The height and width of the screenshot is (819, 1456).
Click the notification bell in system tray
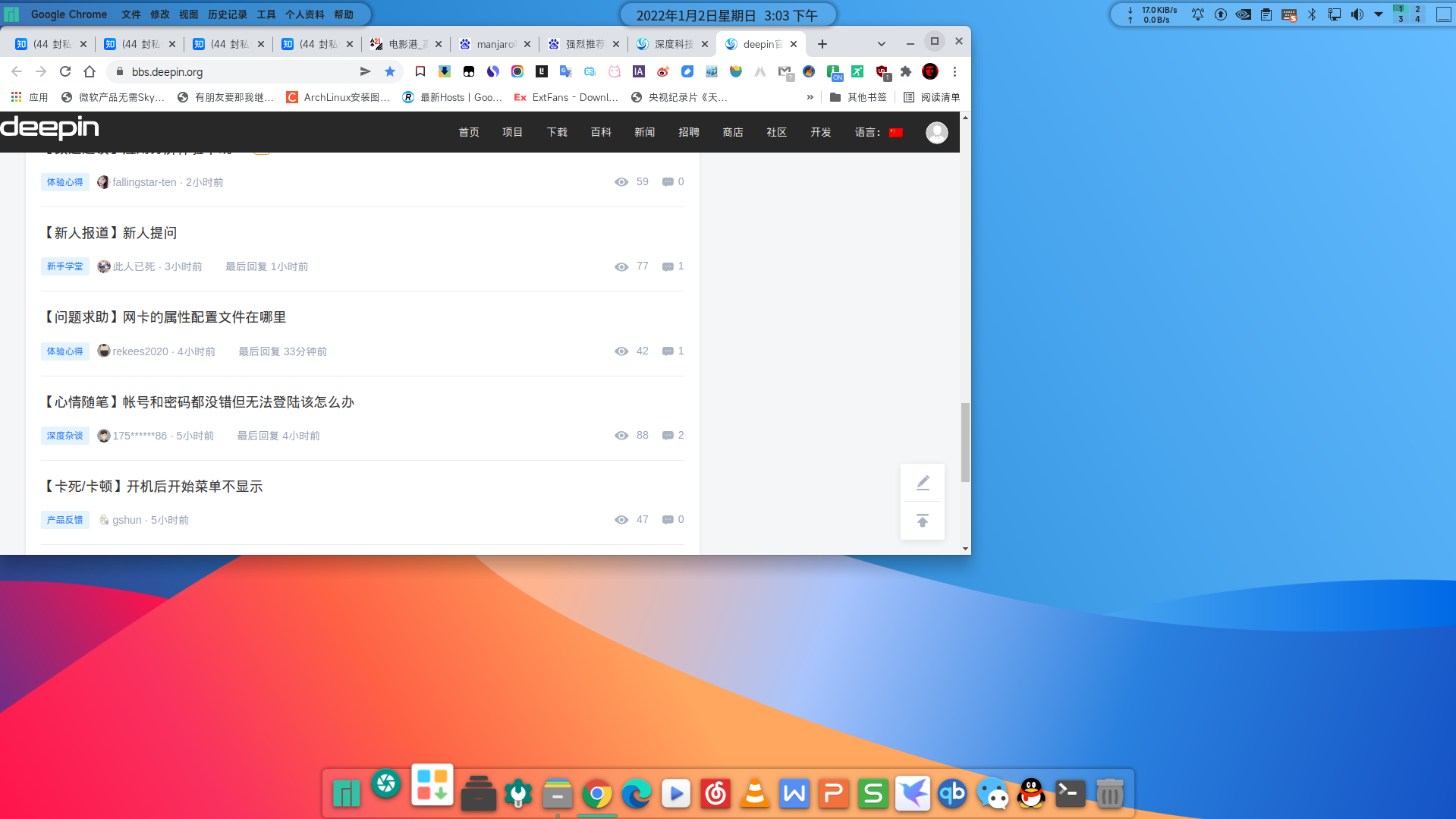1198,14
